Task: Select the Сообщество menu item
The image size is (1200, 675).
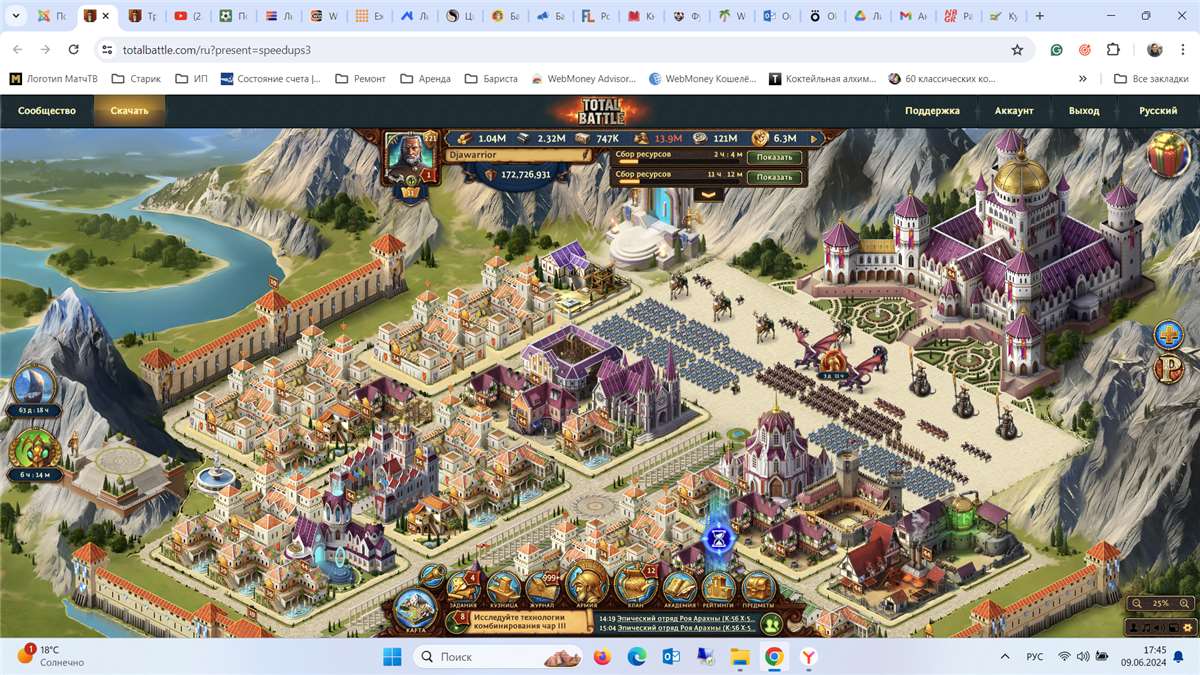Action: point(48,111)
